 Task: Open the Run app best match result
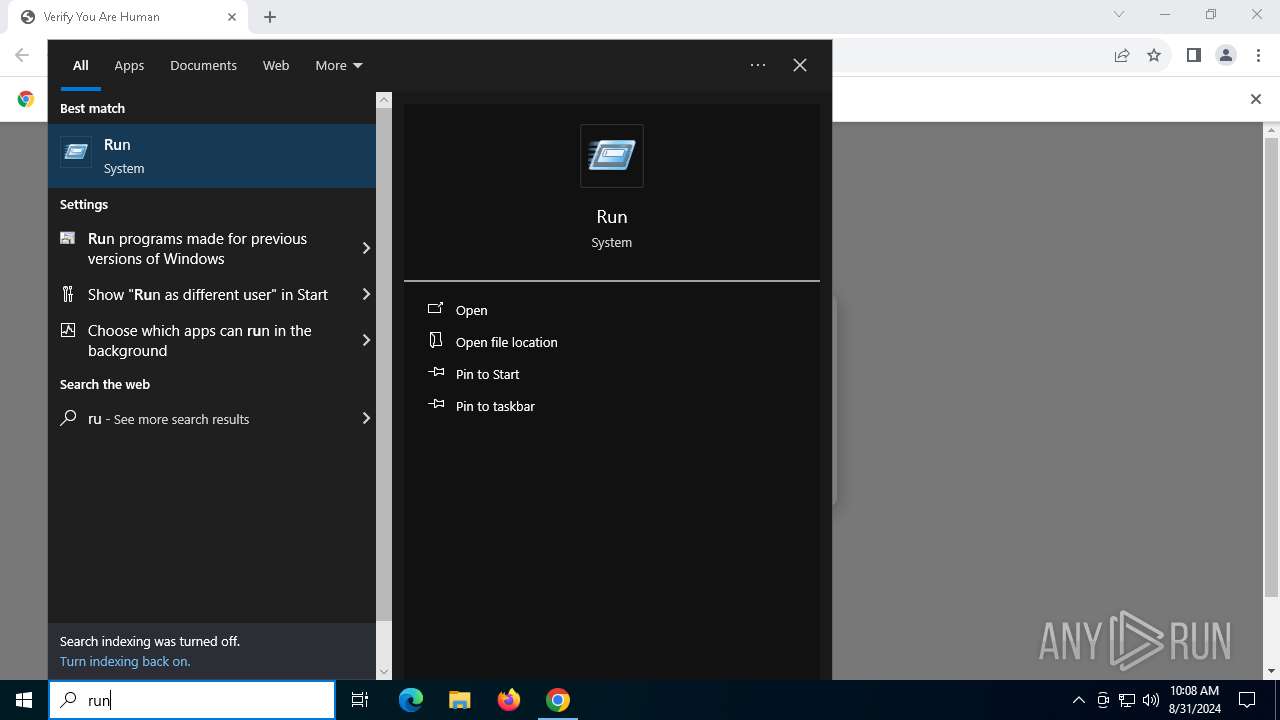[x=212, y=156]
